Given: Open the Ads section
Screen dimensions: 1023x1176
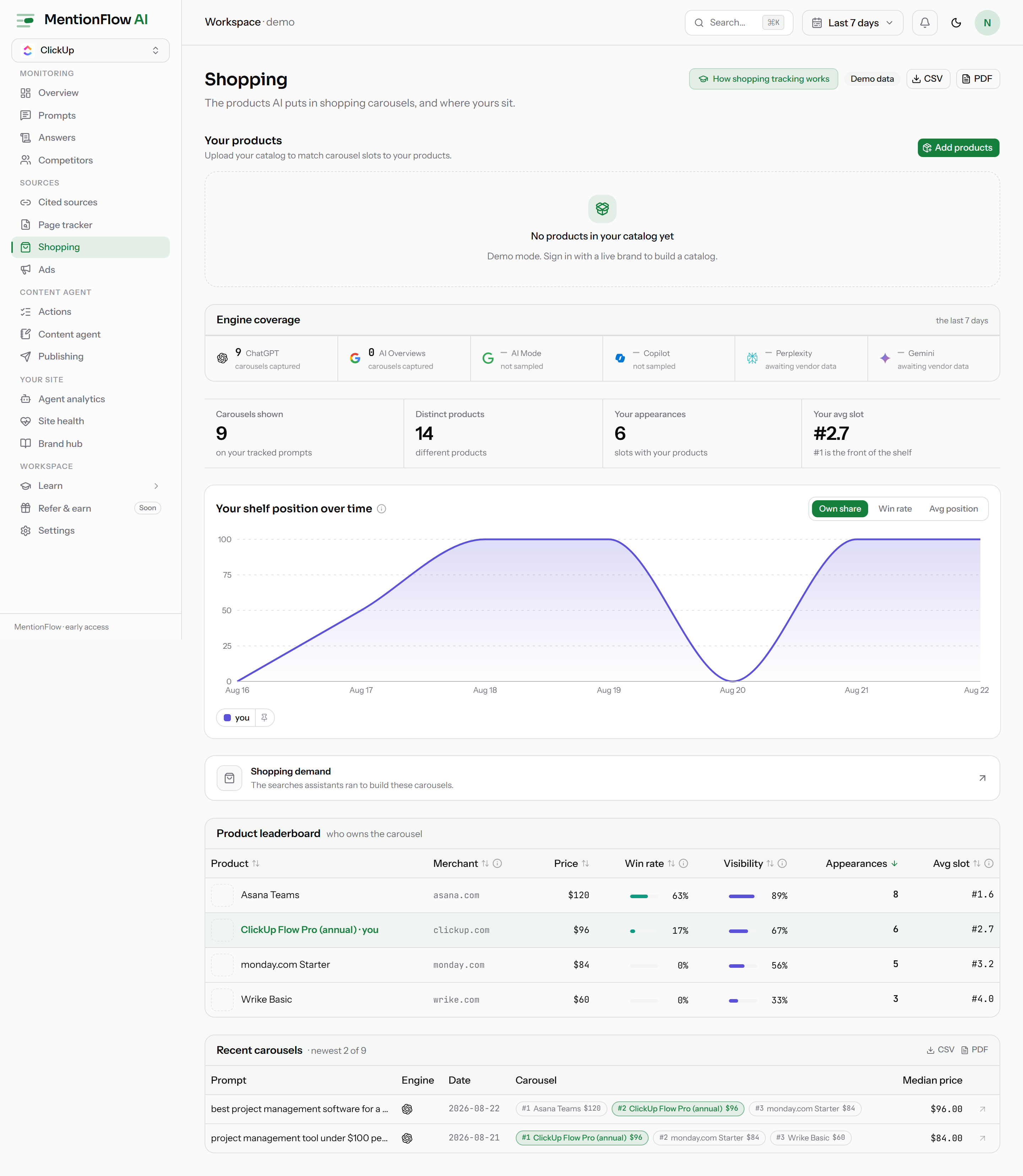Looking at the screenshot, I should click(x=90, y=269).
